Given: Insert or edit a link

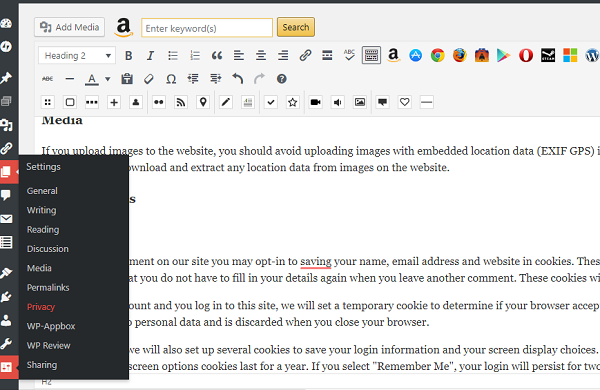Looking at the screenshot, I should (x=305, y=56).
